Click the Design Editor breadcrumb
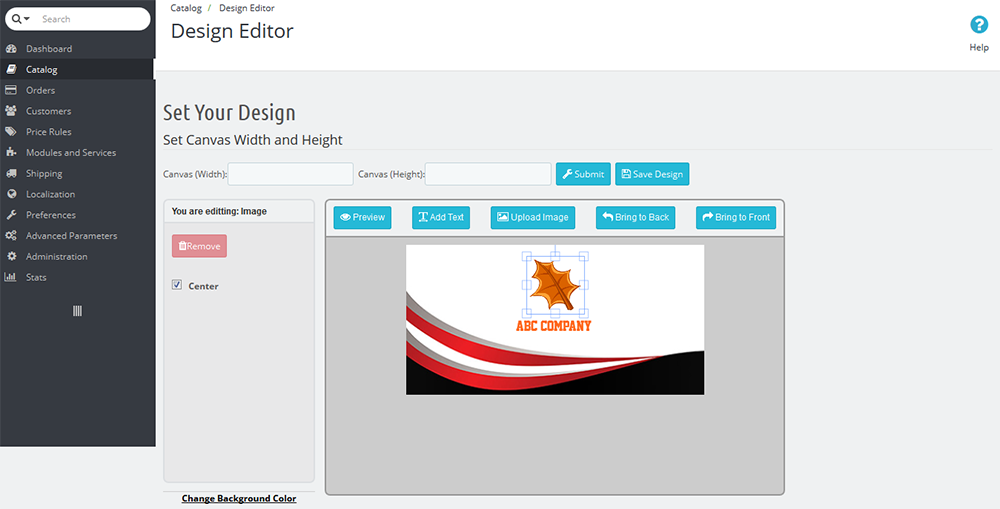Screen dimensions: 1000x509 coord(247,8)
